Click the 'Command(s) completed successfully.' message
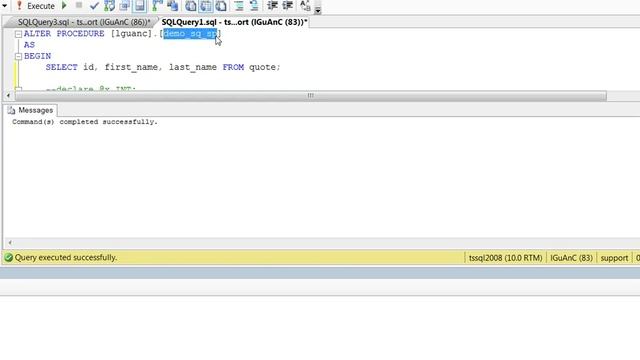This screenshot has width=640, height=360. (x=85, y=122)
